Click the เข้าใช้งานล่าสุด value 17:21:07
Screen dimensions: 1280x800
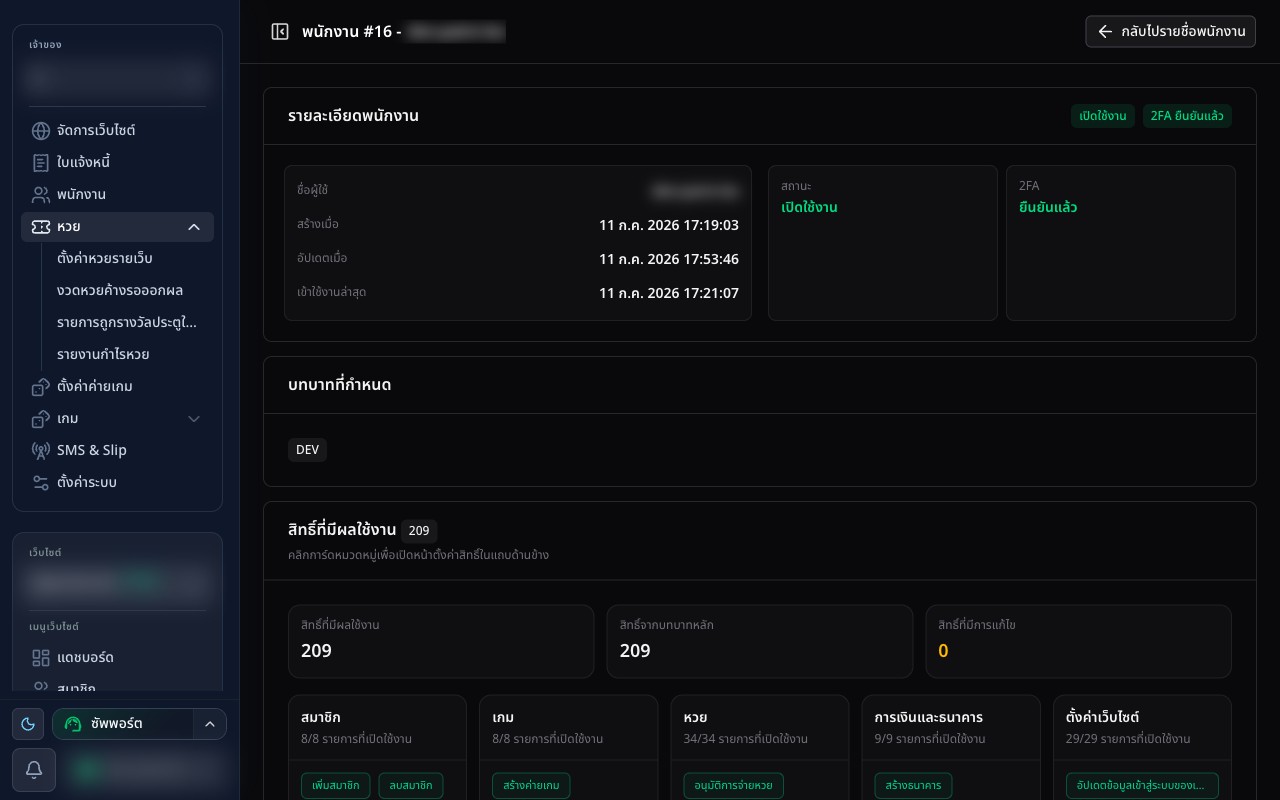[x=669, y=293]
